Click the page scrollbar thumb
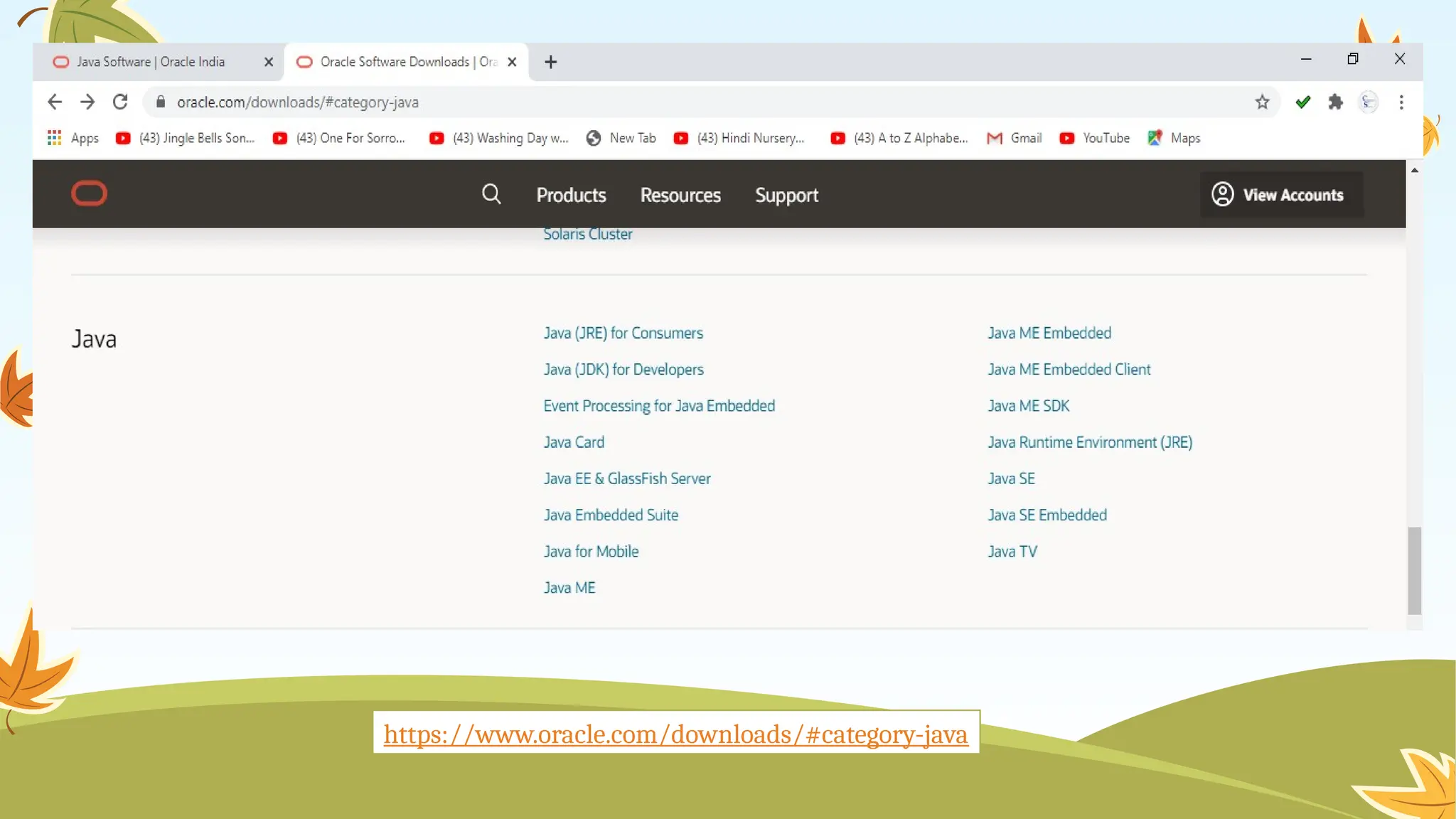This screenshot has height=819, width=1456. pos(1414,570)
